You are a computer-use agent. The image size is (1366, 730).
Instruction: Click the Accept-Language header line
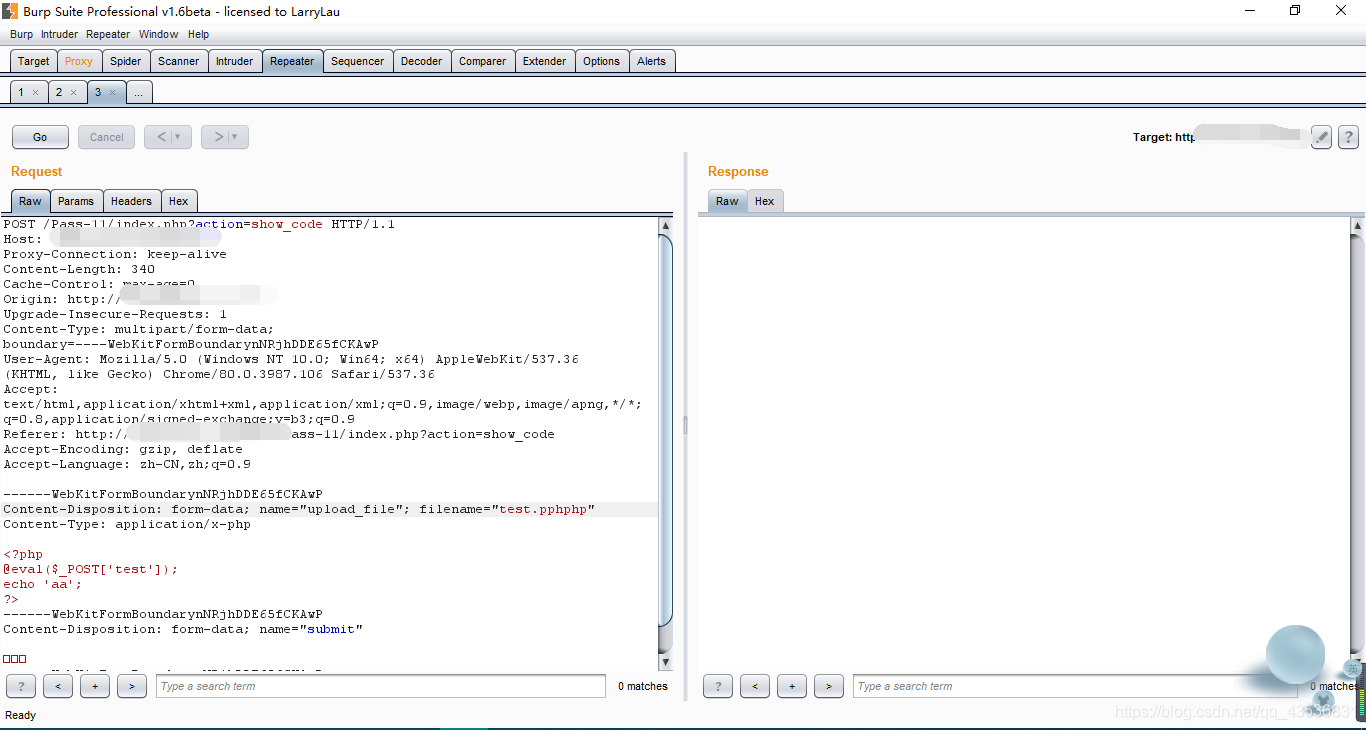(x=127, y=464)
